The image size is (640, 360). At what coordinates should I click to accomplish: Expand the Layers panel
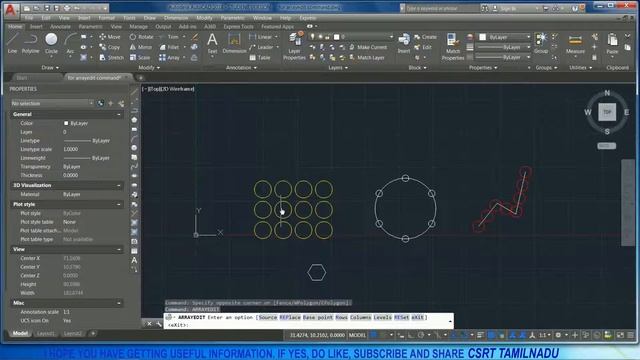[338, 67]
